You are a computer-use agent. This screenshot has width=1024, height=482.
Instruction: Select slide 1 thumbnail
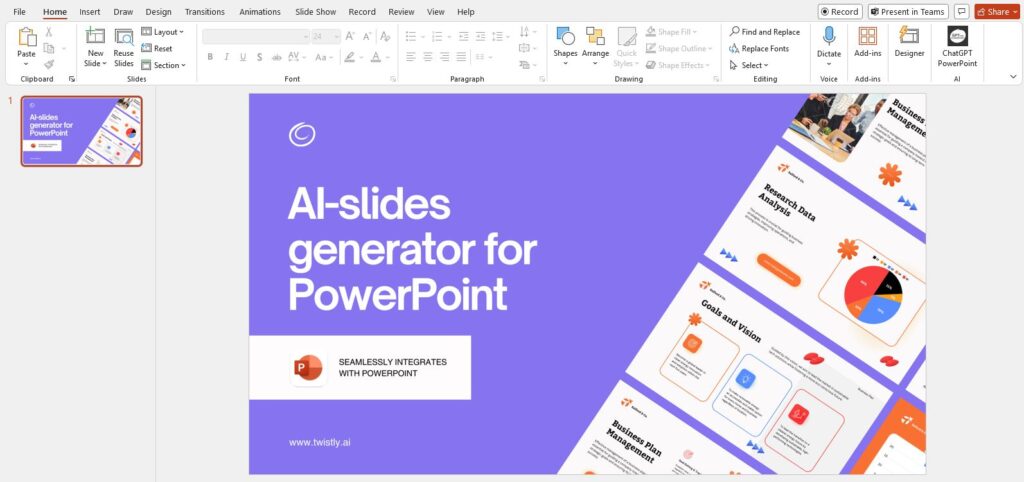point(82,131)
